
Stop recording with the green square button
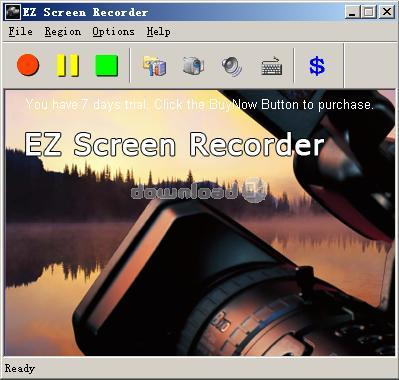107,65
